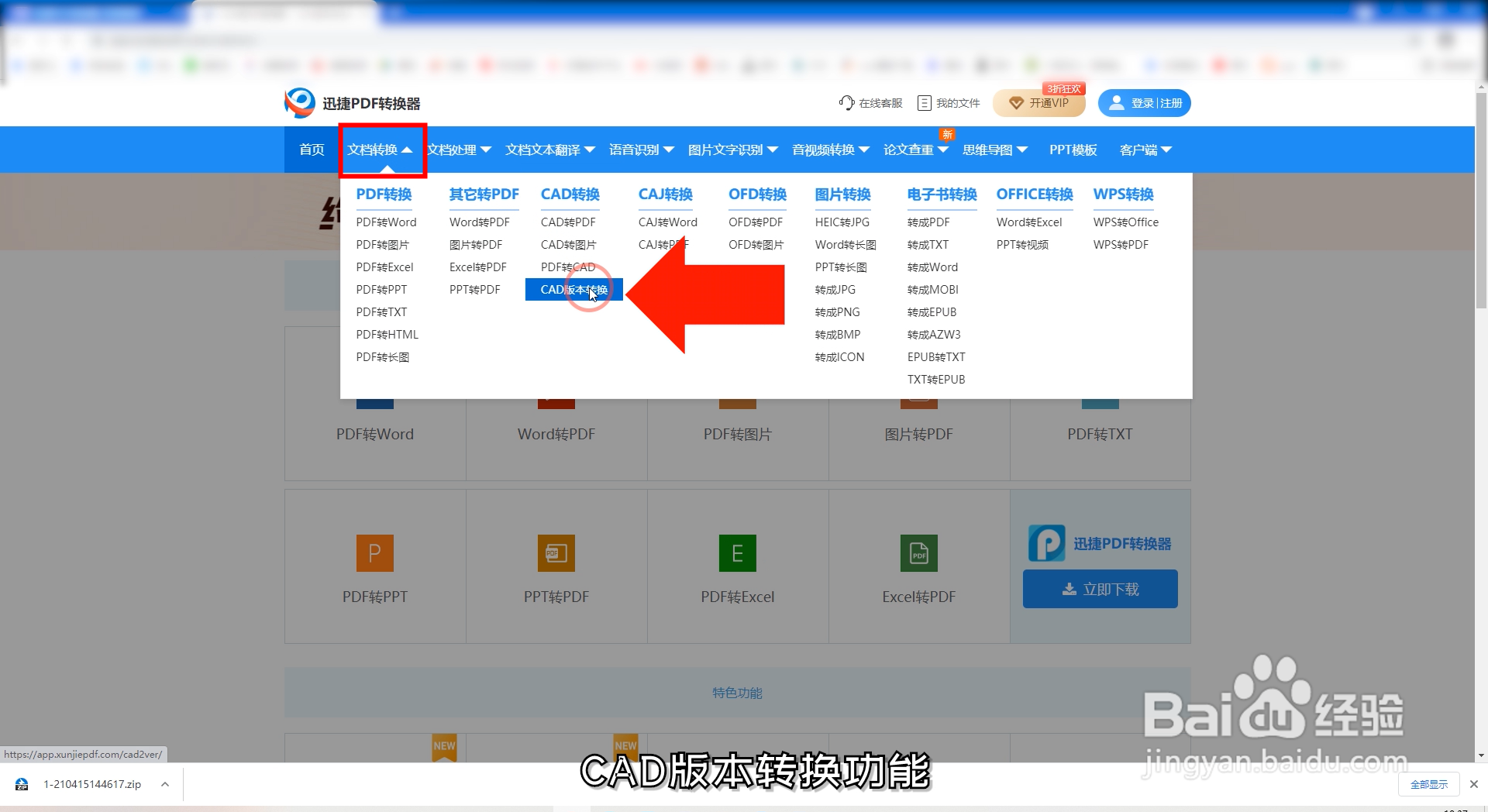Click the 登录|注册 button
1488x812 pixels.
[x=1144, y=103]
